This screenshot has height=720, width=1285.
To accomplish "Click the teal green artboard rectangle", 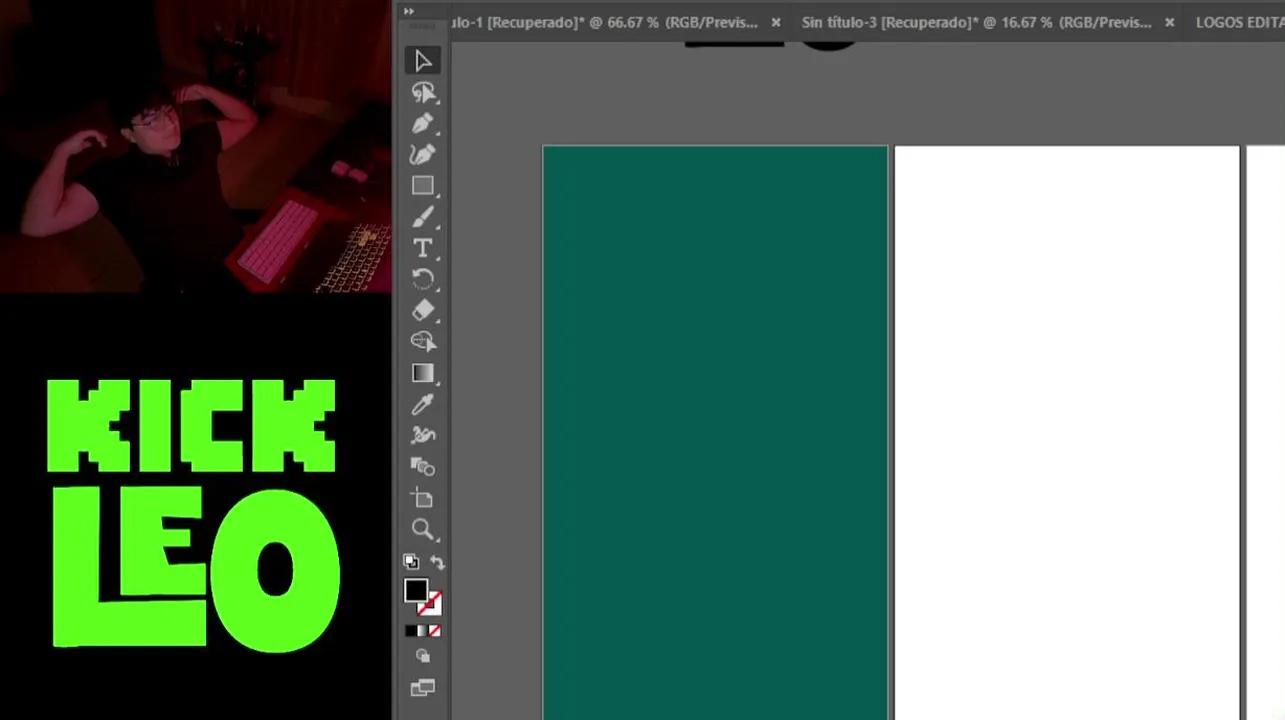I will pyautogui.click(x=715, y=432).
